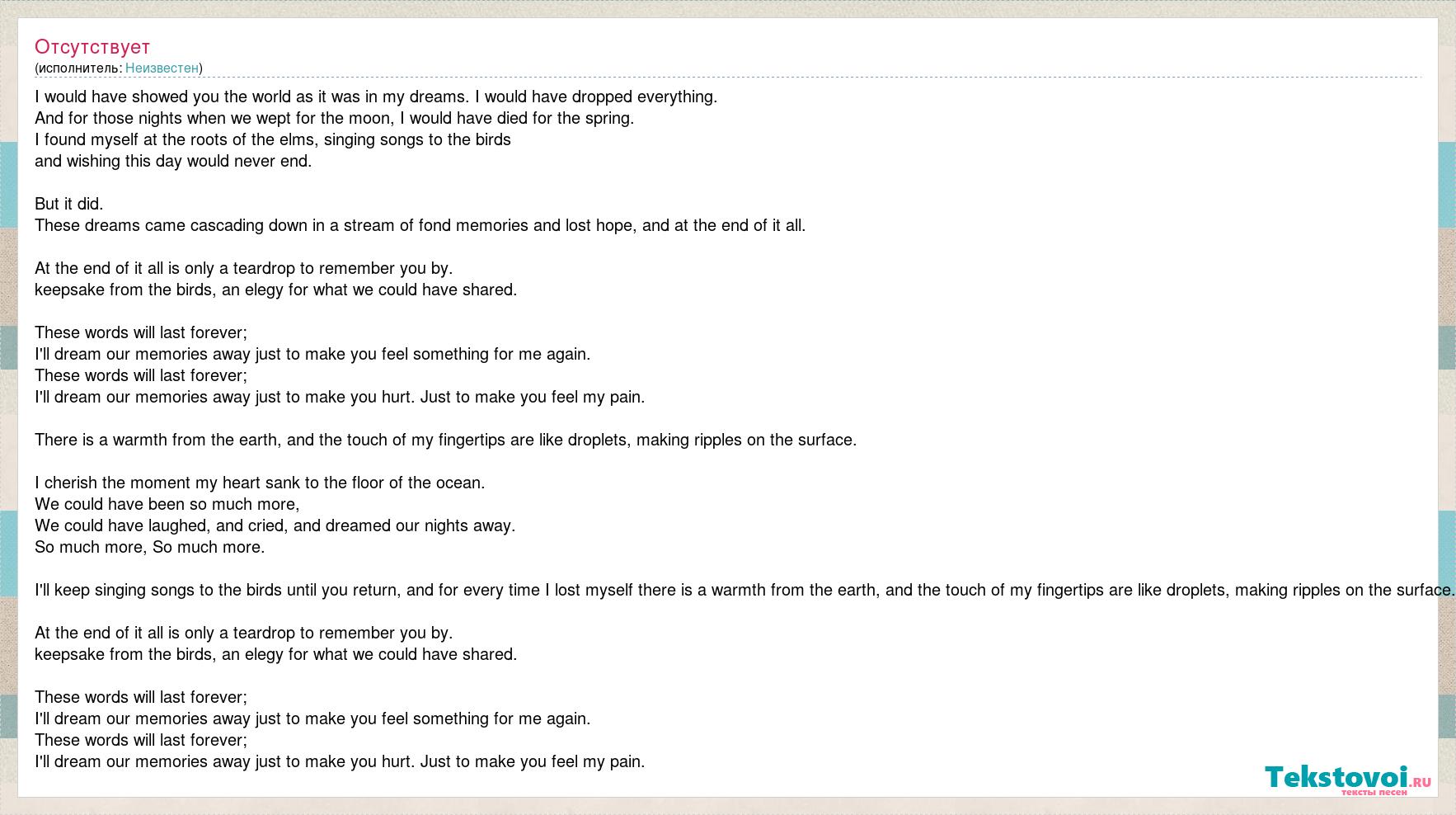Click the line 'And for those nights when we wept'
Viewport: 1456px width, 815px height.
(x=335, y=118)
